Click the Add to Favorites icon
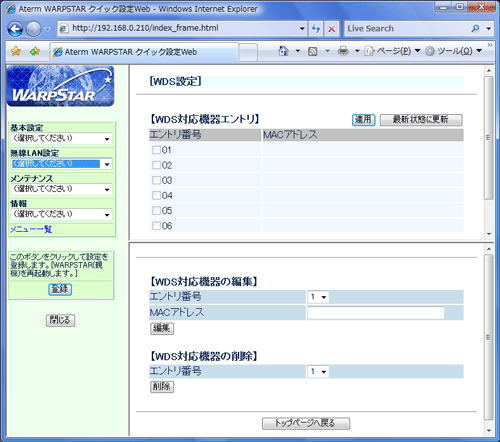 click(35, 51)
